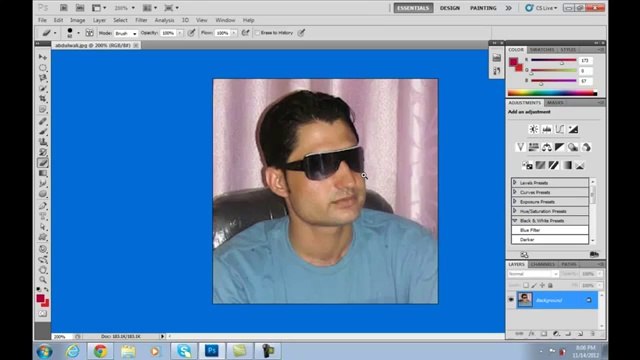
Task: Switch to the Masks tab
Action: click(x=555, y=102)
